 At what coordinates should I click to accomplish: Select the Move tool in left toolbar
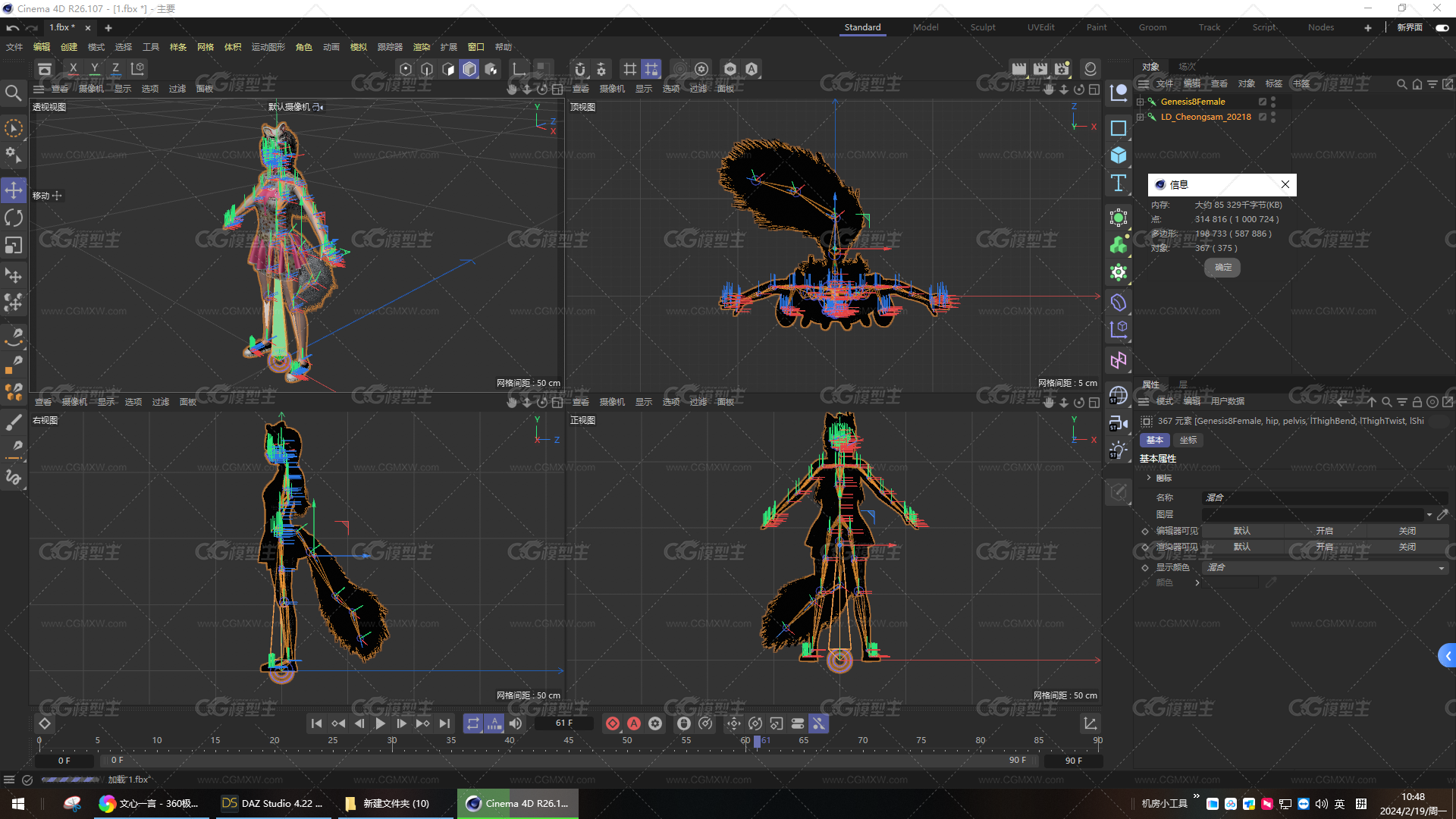(x=14, y=190)
